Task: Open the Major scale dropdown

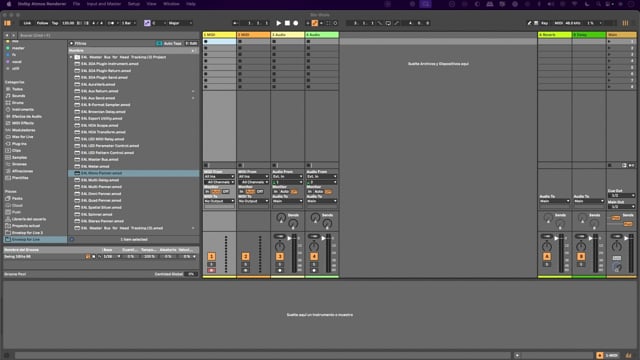Action: click(x=180, y=23)
